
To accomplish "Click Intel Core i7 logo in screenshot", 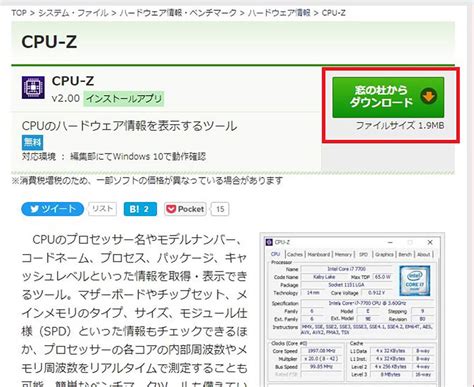I will (415, 281).
